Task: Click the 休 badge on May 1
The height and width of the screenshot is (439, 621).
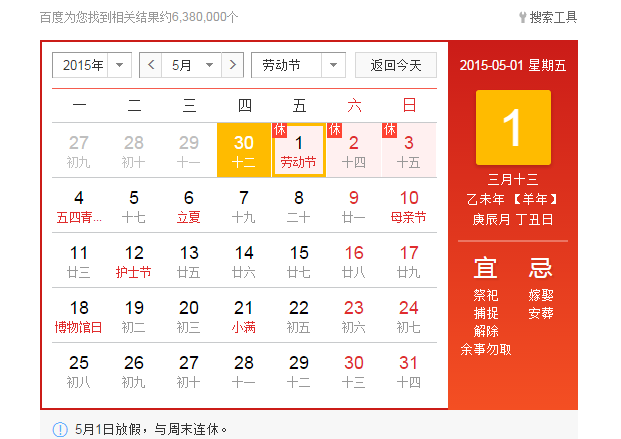Action: [x=279, y=130]
